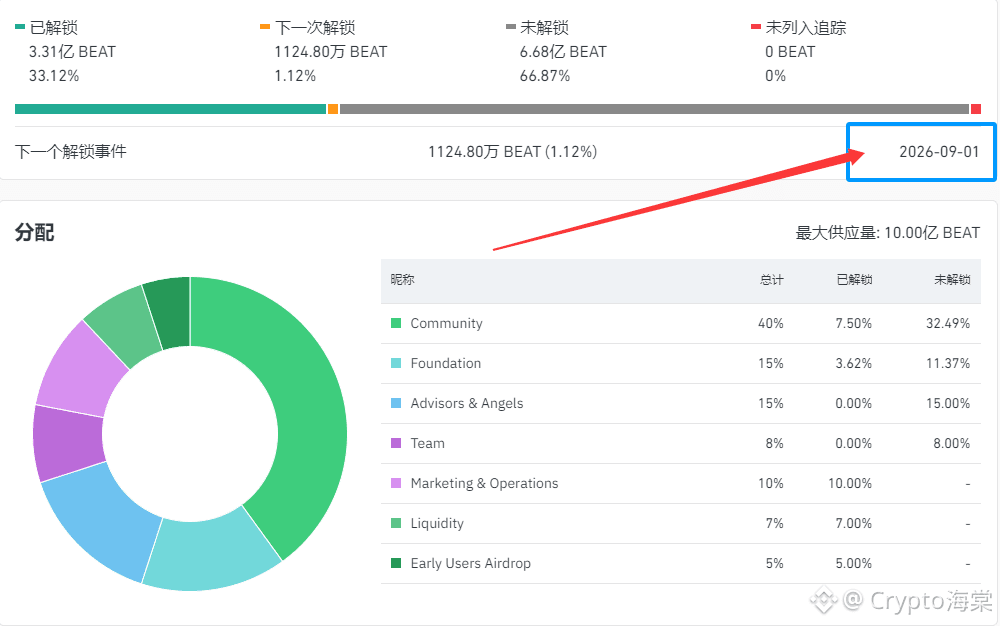Click the Community row name

[x=446, y=323]
